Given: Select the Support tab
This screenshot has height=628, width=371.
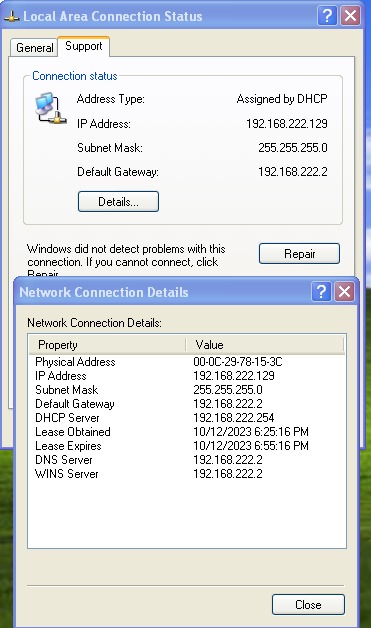Looking at the screenshot, I should coord(84,46).
